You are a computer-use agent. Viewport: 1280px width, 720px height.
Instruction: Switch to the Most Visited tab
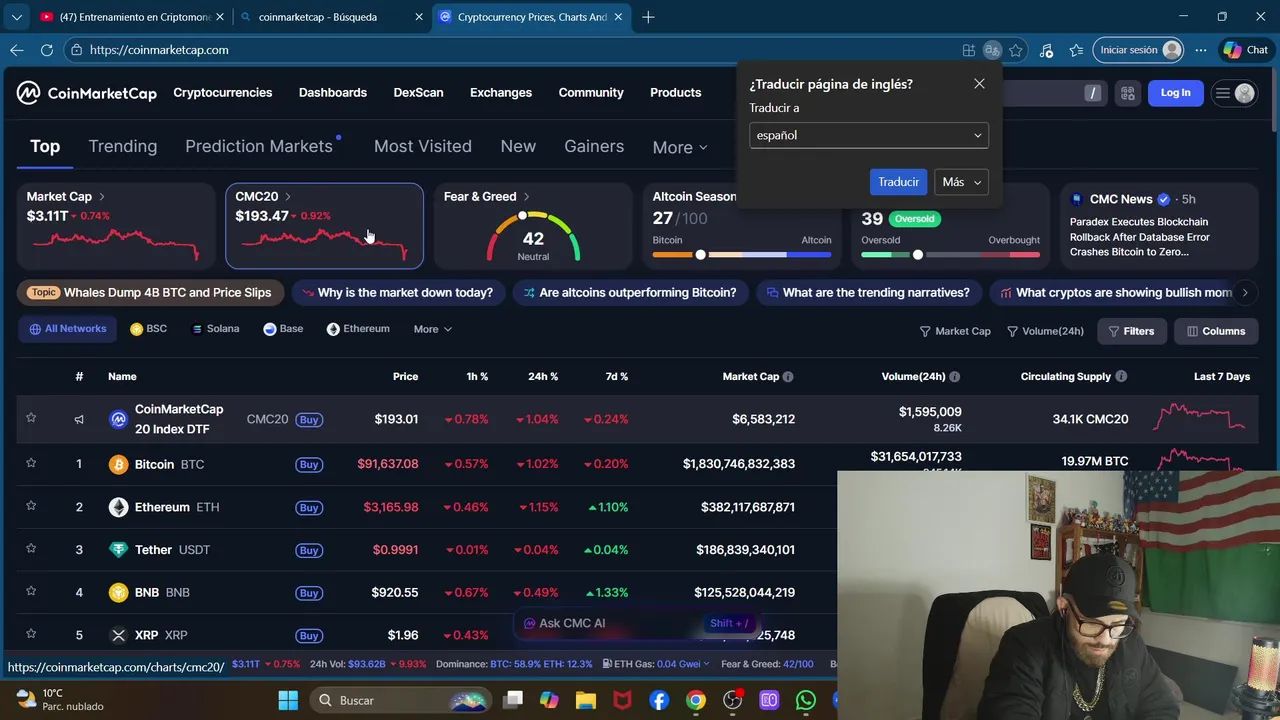pyautogui.click(x=423, y=146)
